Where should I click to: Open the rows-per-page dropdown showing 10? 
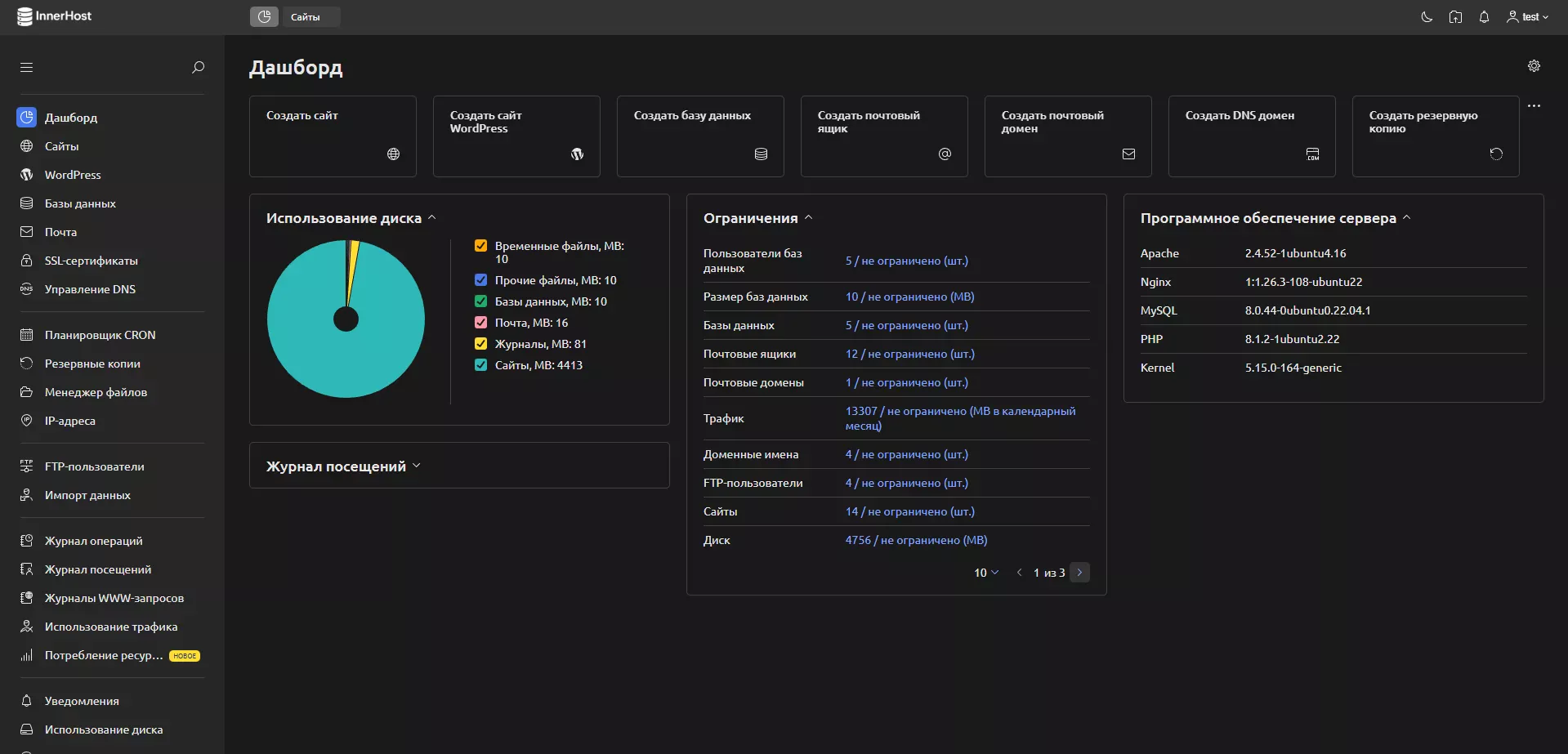pos(985,573)
